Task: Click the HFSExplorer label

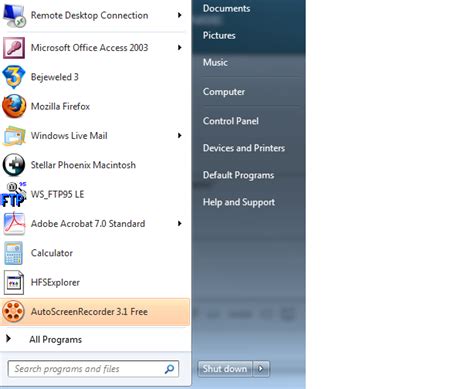Action: tap(55, 283)
